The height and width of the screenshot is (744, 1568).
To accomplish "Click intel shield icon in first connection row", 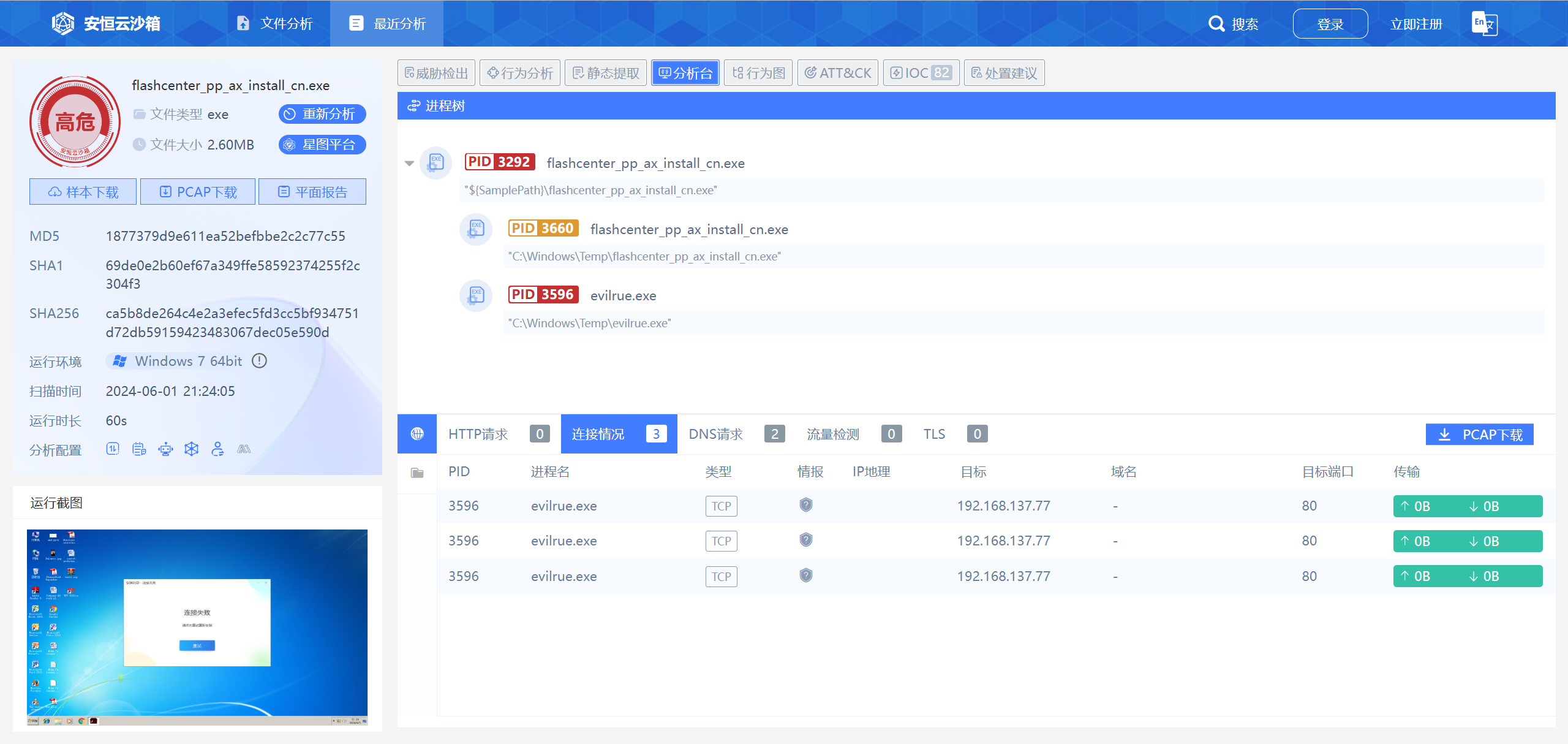I will 806,505.
